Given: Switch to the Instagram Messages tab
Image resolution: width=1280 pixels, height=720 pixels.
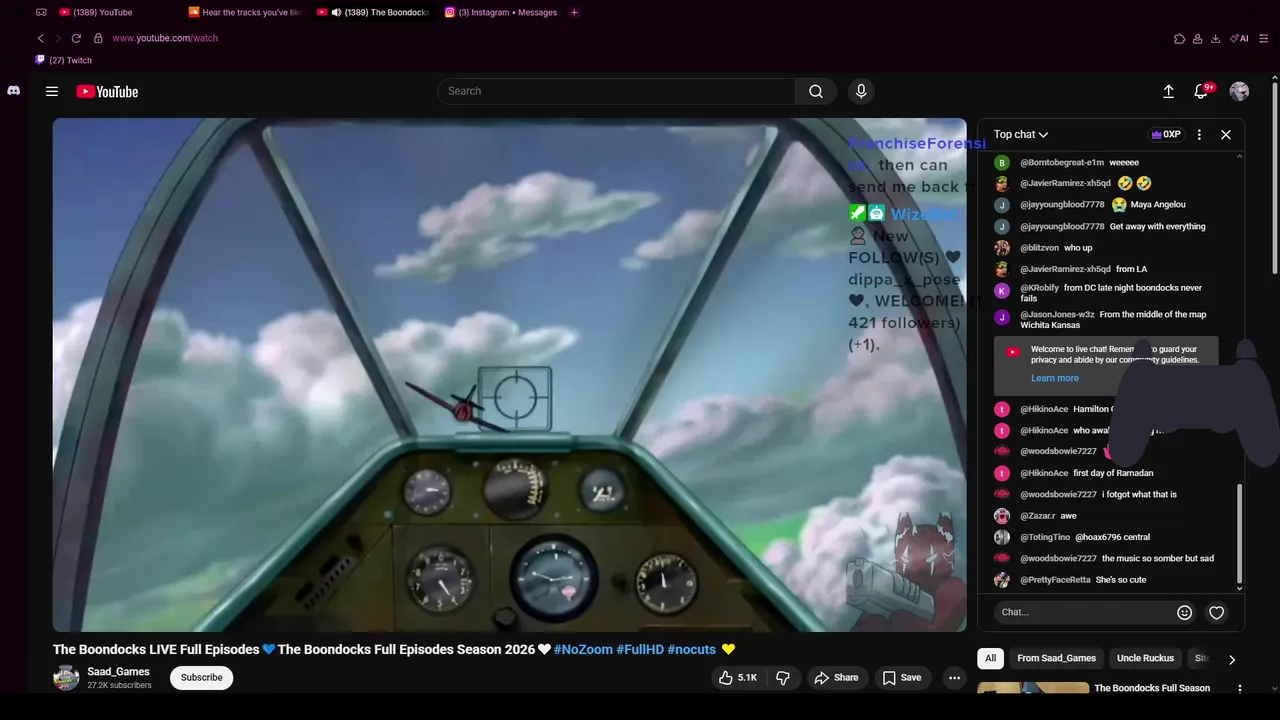Looking at the screenshot, I should (x=501, y=12).
